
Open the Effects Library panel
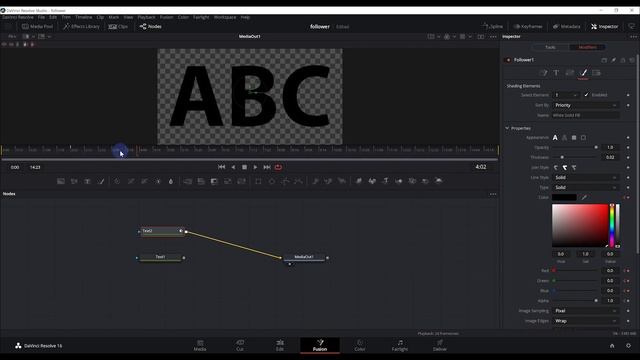81,27
